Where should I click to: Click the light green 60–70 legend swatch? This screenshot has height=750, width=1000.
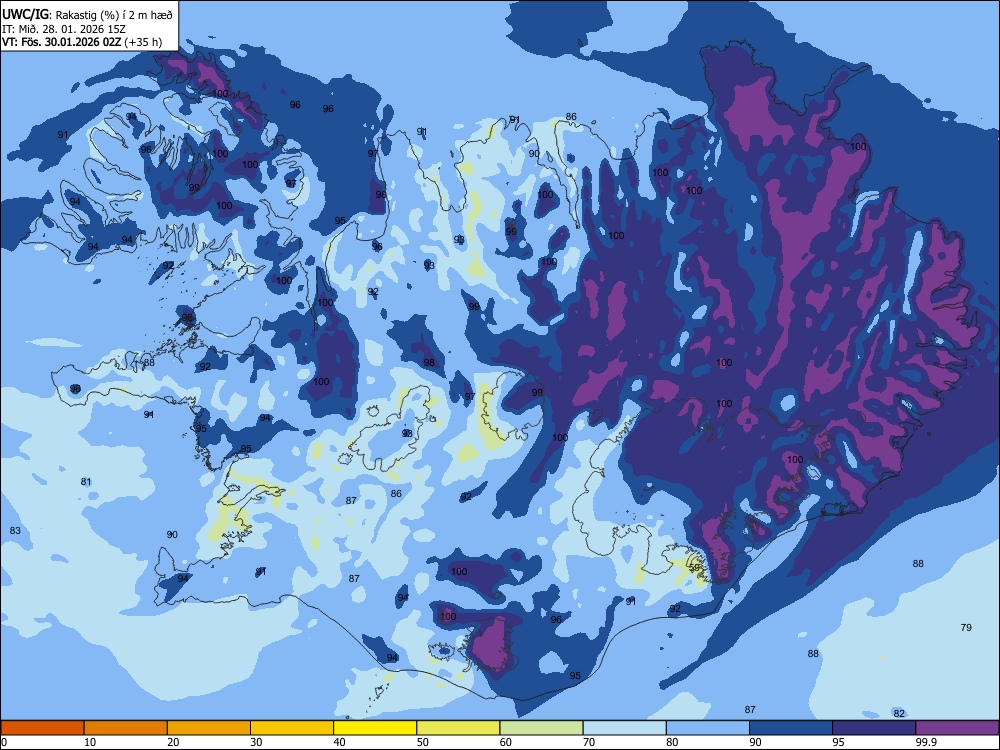pos(541,728)
